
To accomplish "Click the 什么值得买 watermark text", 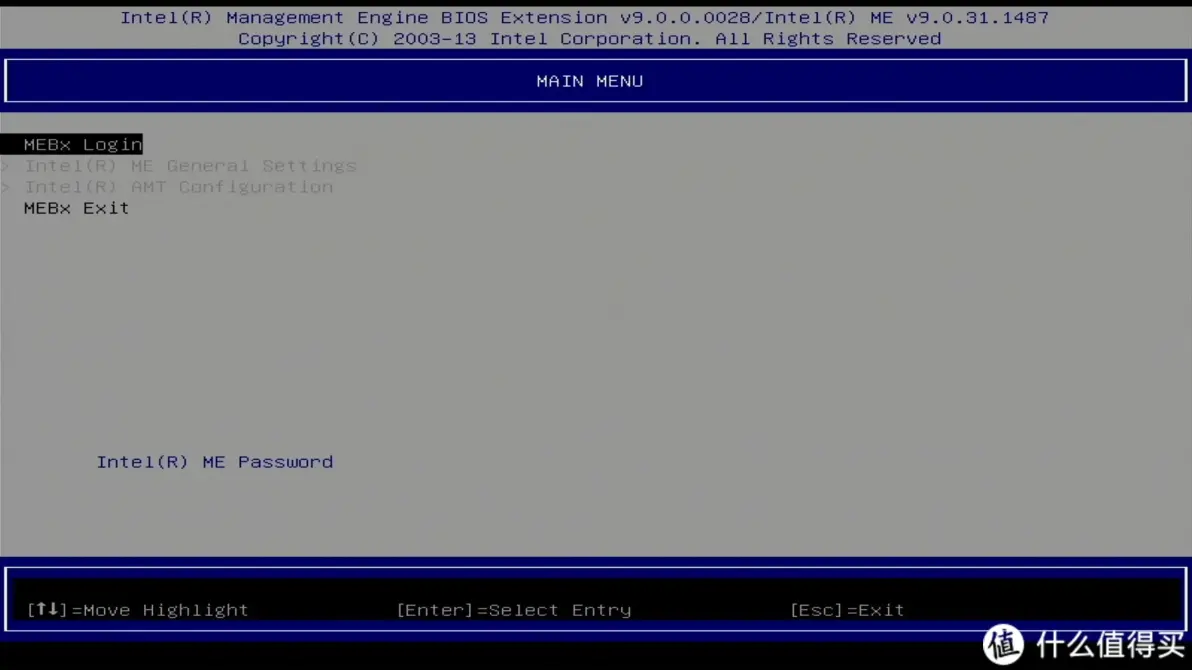I will pyautogui.click(x=1110, y=645).
